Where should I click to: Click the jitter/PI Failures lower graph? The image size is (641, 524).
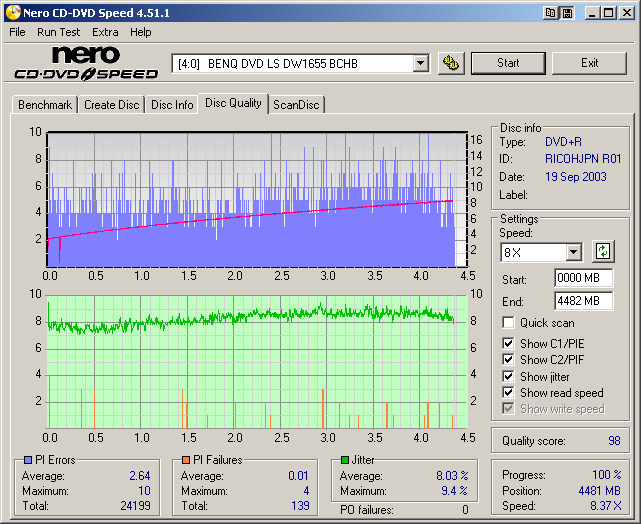pos(257,361)
